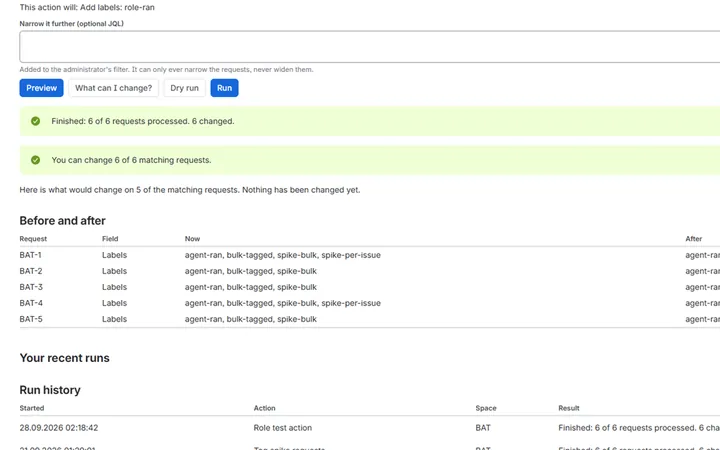Click the blue Run button

(x=225, y=88)
